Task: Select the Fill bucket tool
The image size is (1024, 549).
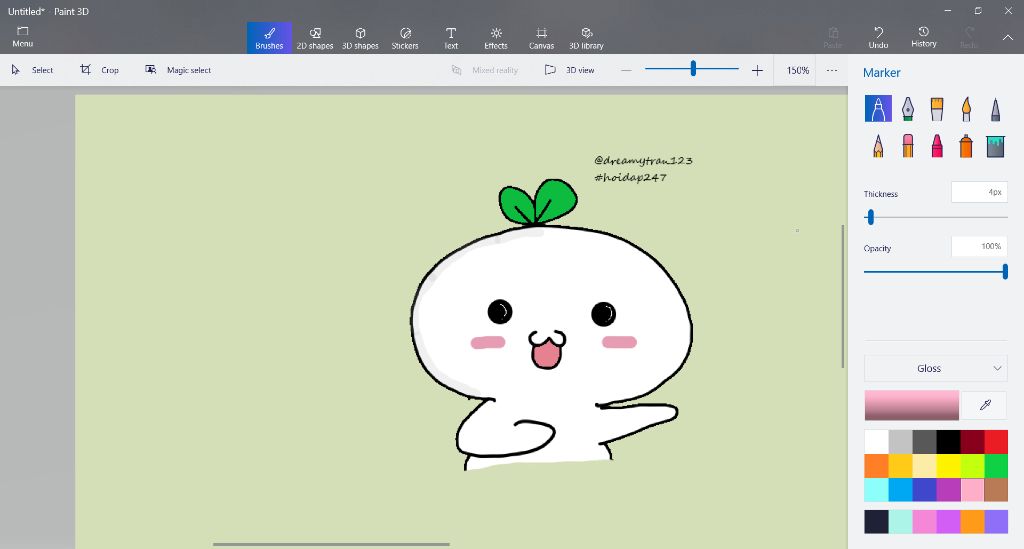Action: click(x=995, y=146)
